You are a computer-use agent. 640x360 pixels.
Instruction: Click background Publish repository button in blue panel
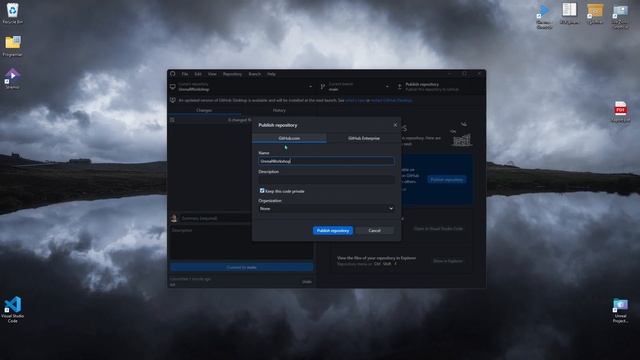tap(447, 180)
